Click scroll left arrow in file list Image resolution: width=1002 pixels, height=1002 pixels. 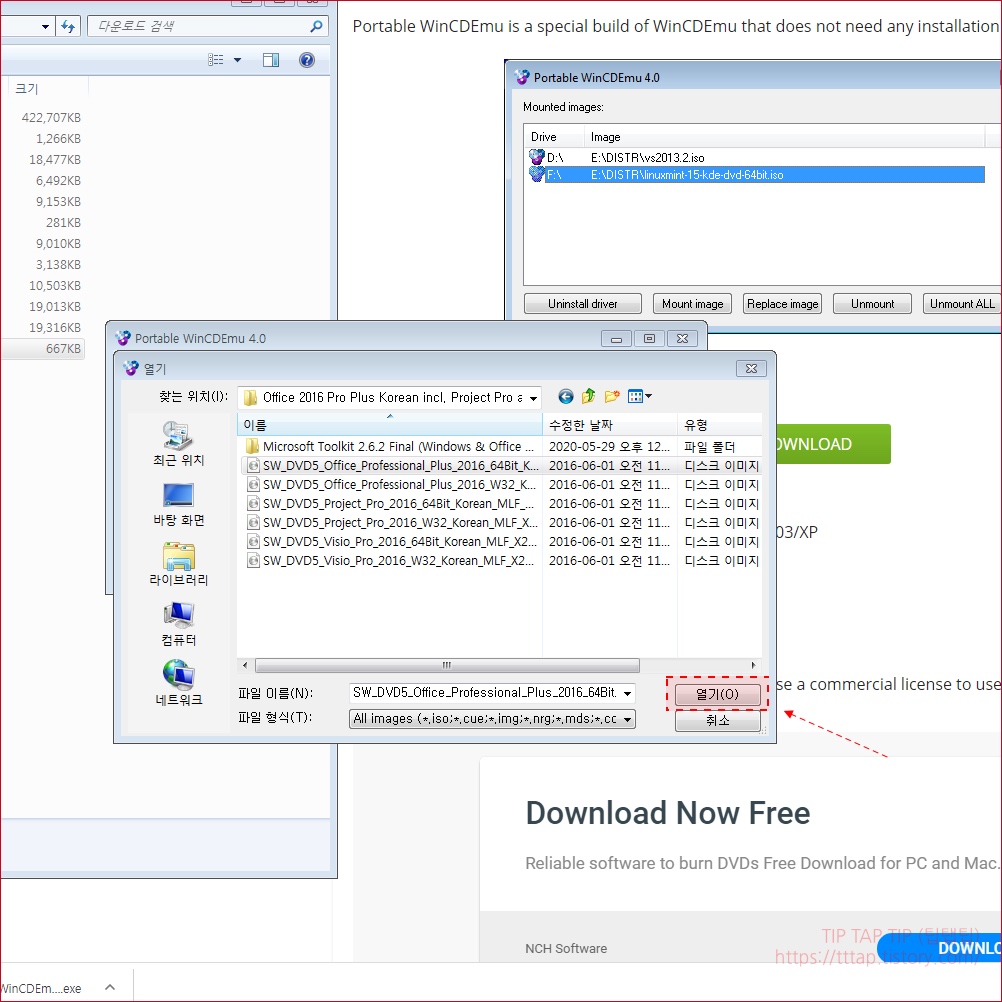(245, 665)
